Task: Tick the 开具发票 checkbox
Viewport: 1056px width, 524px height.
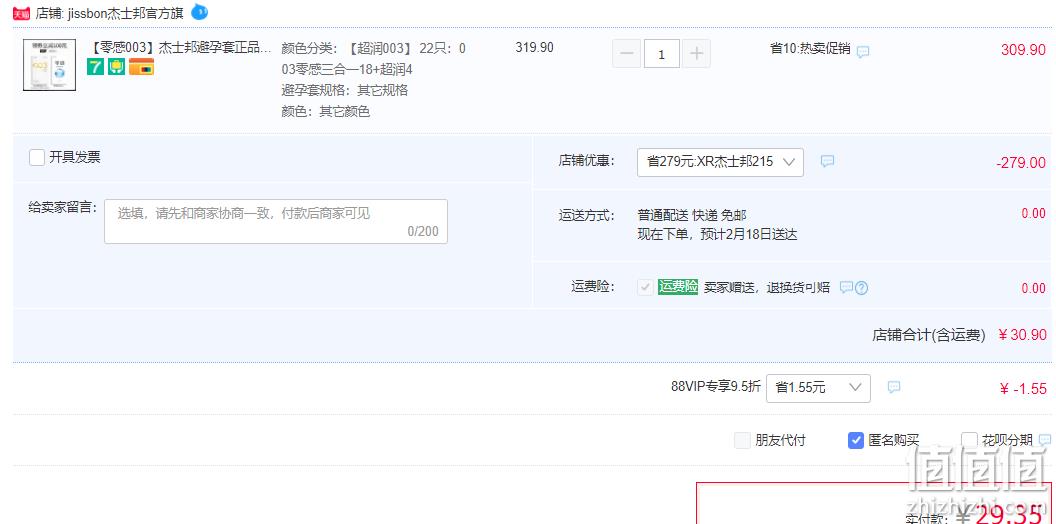Action: (37, 158)
